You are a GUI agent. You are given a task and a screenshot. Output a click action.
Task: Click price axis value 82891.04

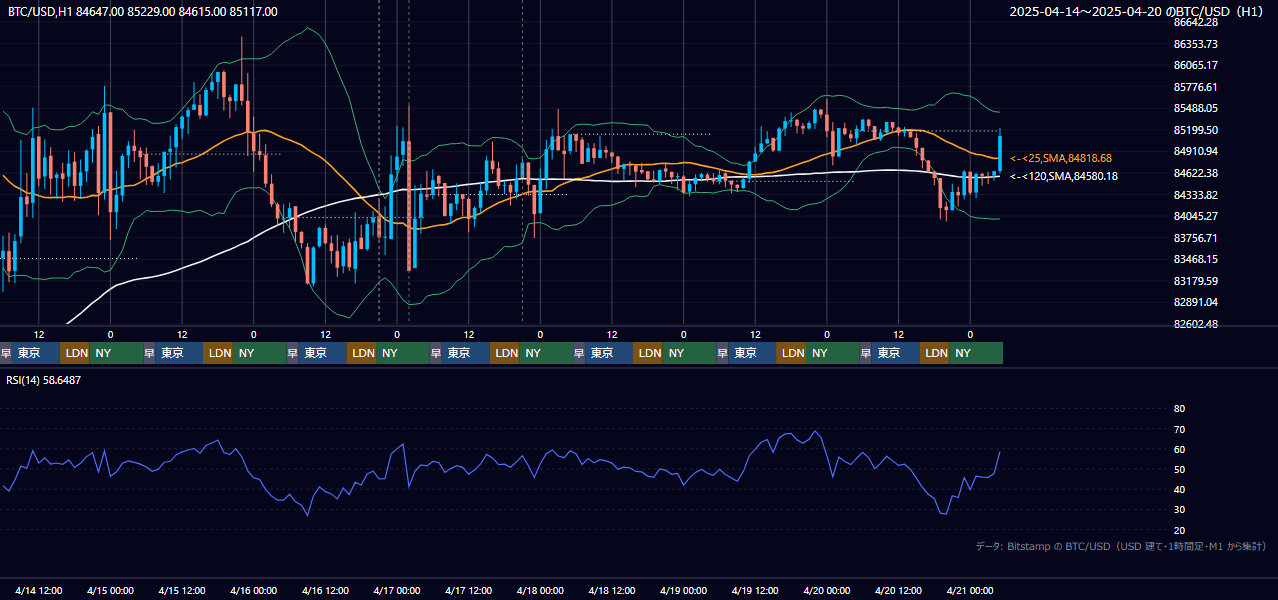(x=1196, y=302)
